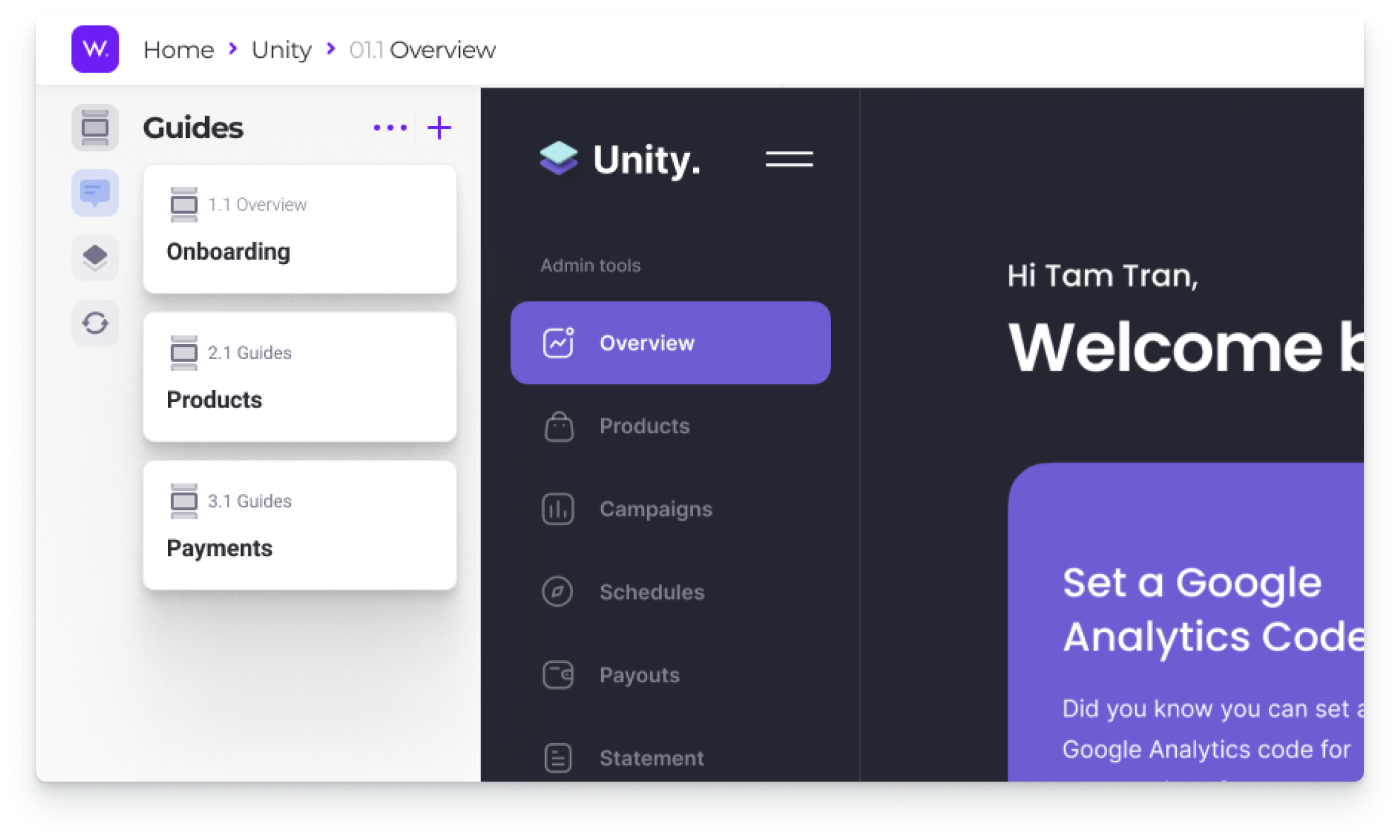Click the Payouts wallet icon
Screen dimensions: 1400x840
pos(558,675)
